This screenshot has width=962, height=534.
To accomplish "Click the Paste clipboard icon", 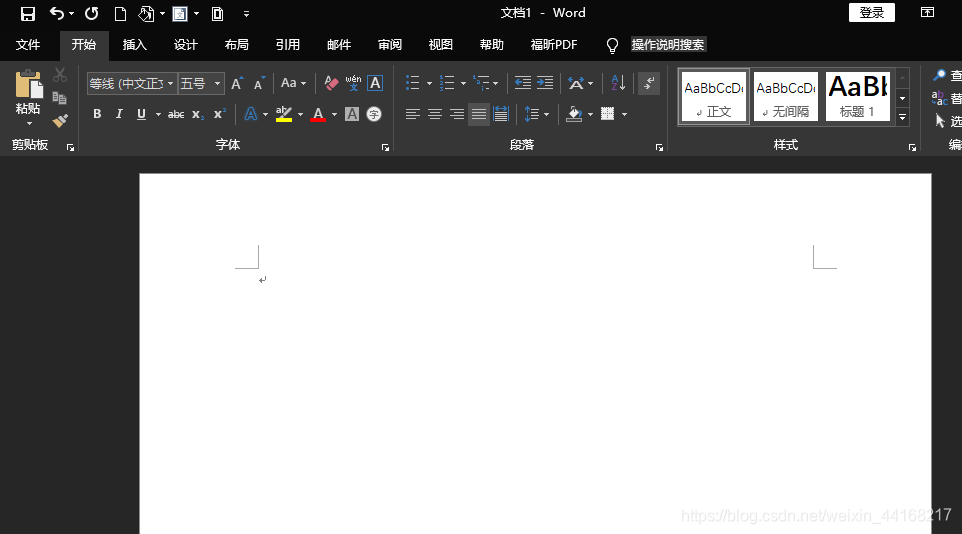I will pyautogui.click(x=28, y=85).
